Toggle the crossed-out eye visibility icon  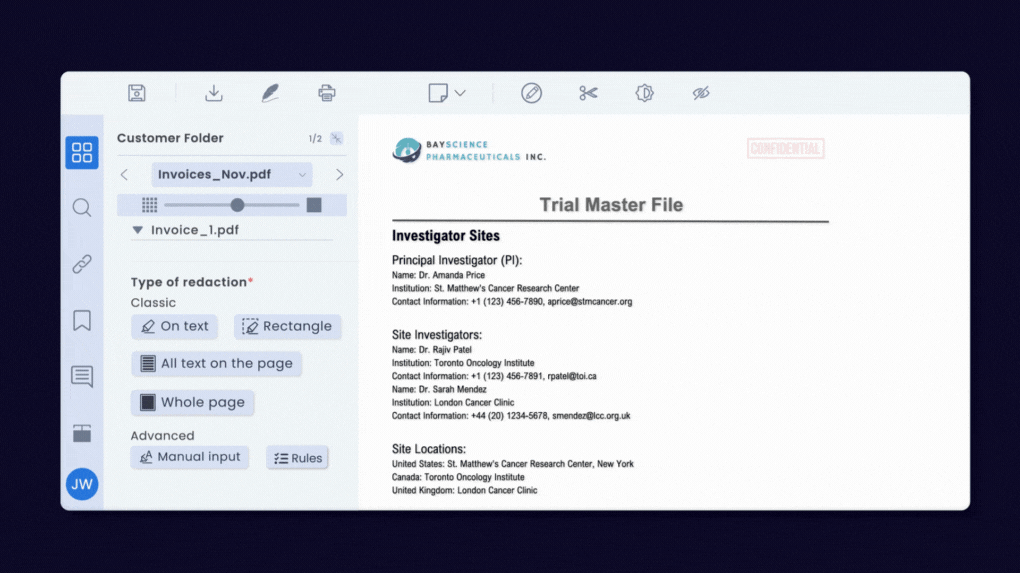tap(701, 93)
